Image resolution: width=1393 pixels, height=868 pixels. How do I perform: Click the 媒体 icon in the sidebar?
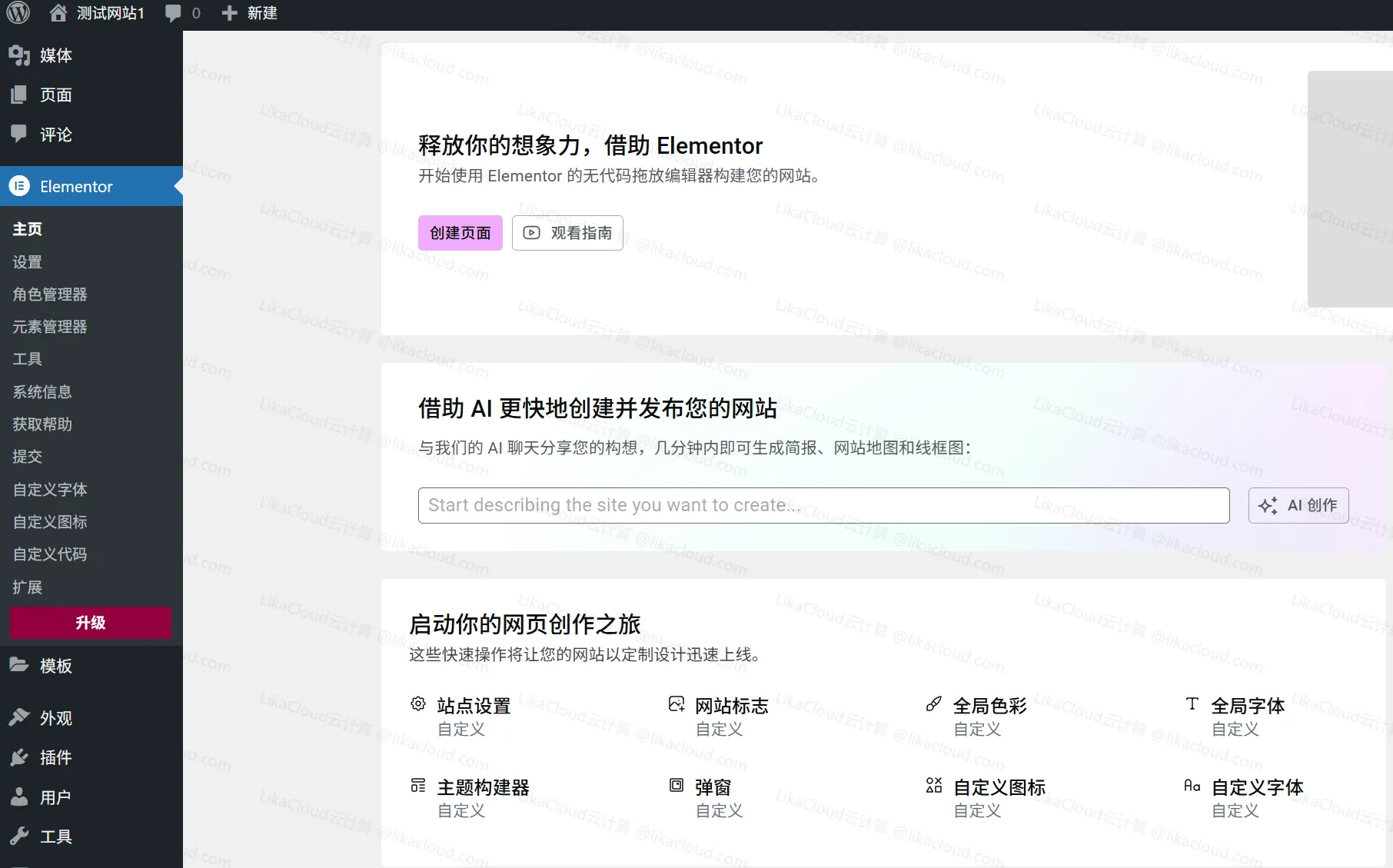point(19,55)
